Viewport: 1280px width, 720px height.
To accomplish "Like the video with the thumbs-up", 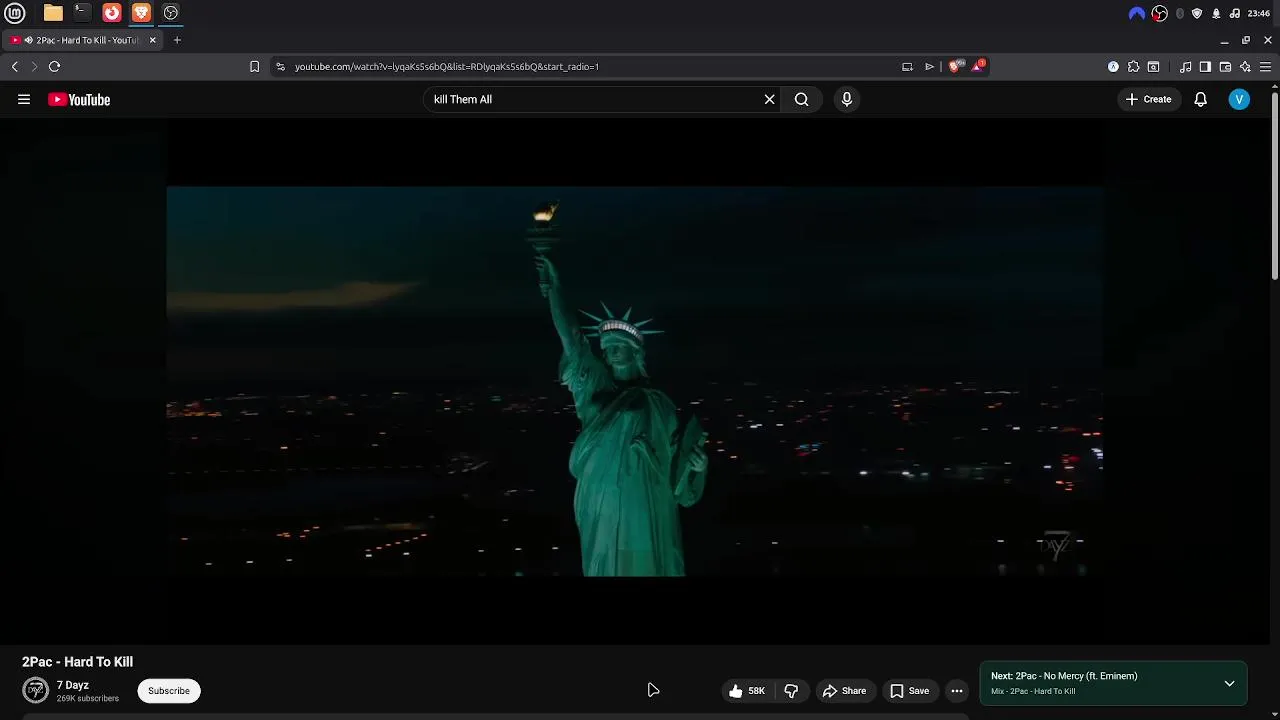I will 747,691.
